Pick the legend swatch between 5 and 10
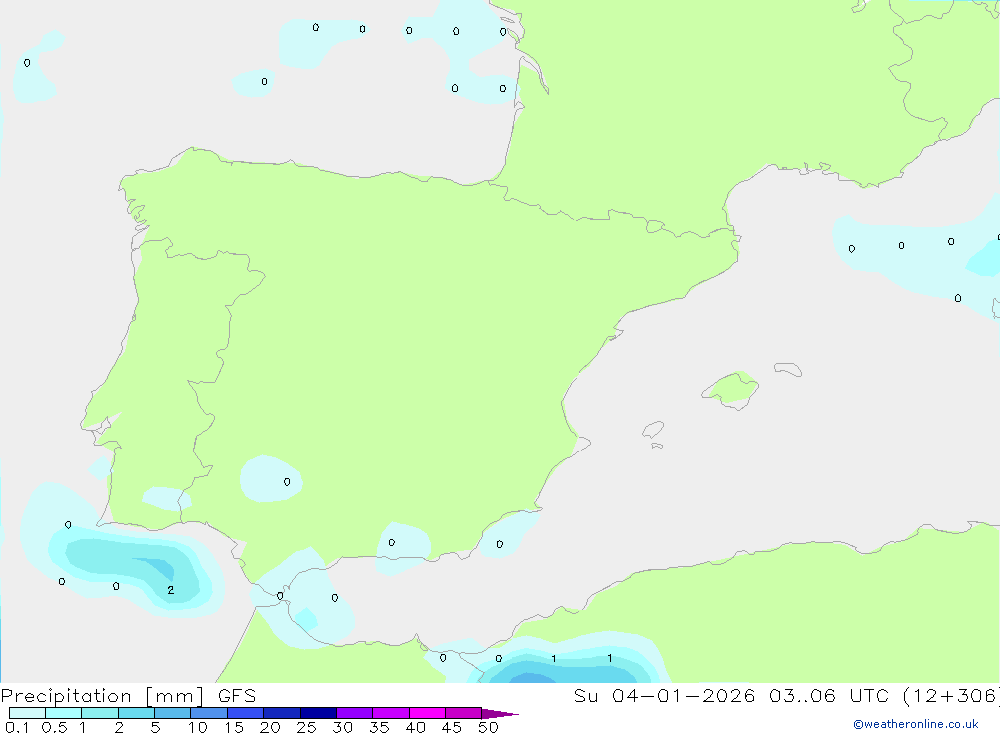Screen dimensions: 1000x733 point(173,713)
